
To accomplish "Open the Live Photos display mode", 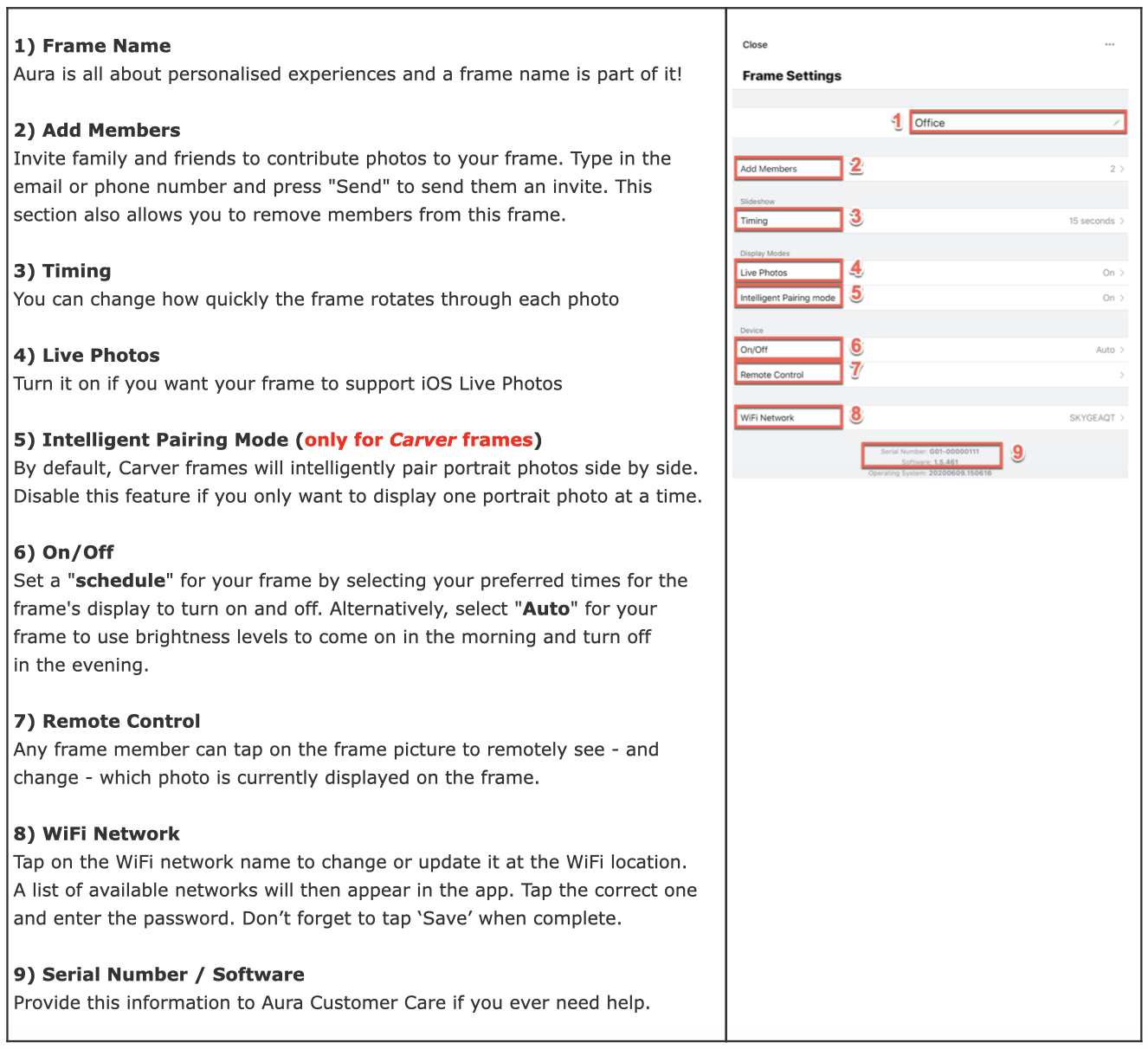I will click(x=930, y=273).
